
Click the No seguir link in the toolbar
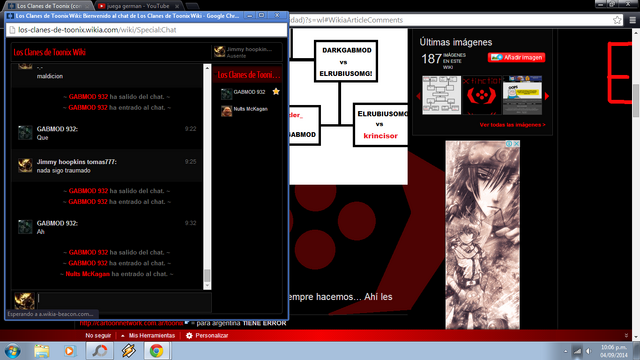point(98,336)
